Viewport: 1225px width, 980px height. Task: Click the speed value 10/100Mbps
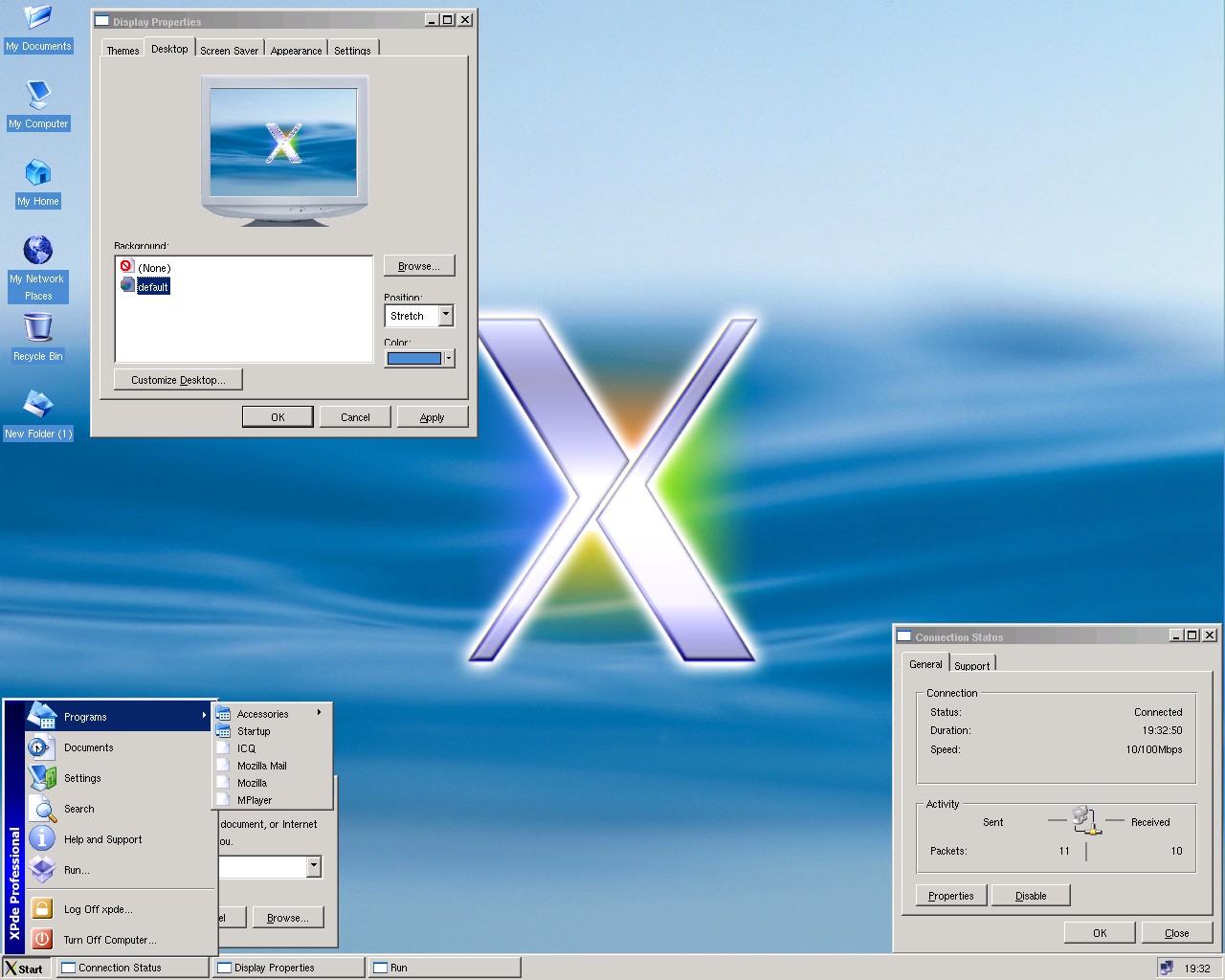click(x=1154, y=749)
